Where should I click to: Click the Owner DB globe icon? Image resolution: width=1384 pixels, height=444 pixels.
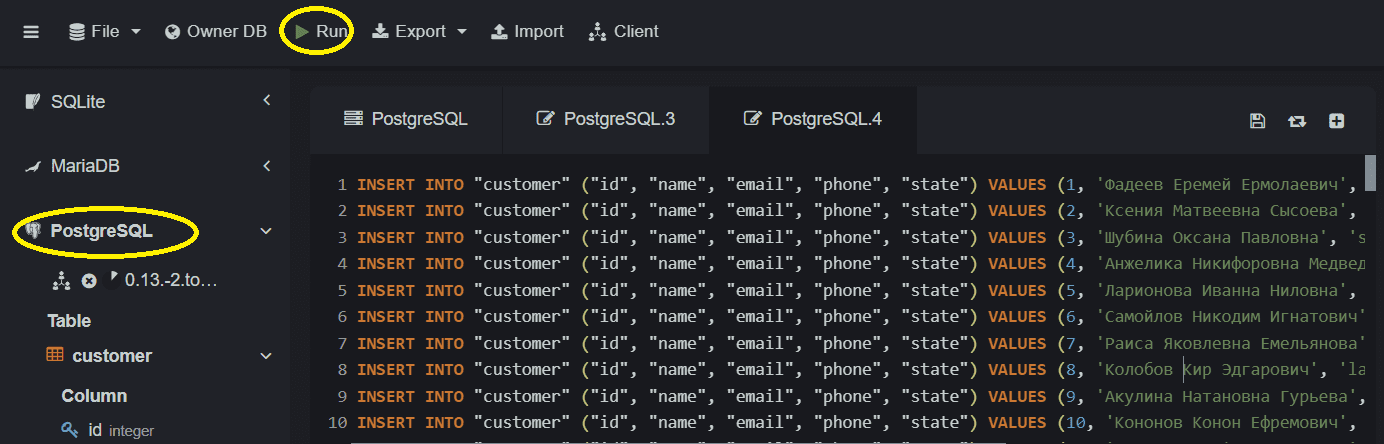(172, 32)
